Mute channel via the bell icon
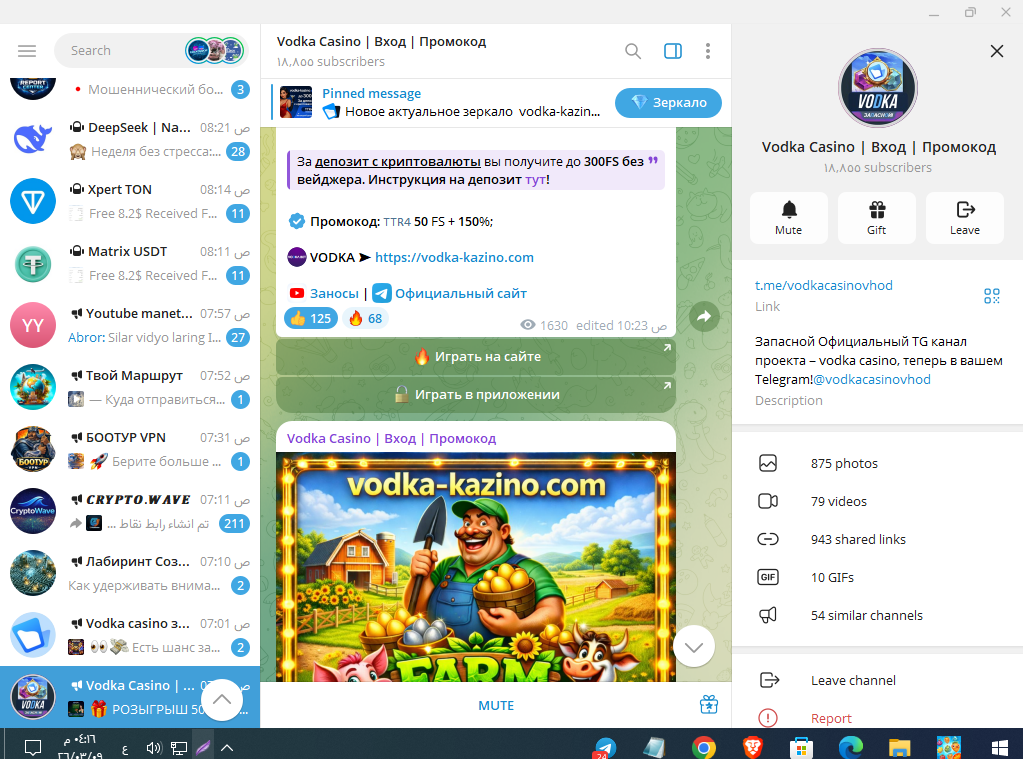The image size is (1023, 759). click(x=789, y=218)
